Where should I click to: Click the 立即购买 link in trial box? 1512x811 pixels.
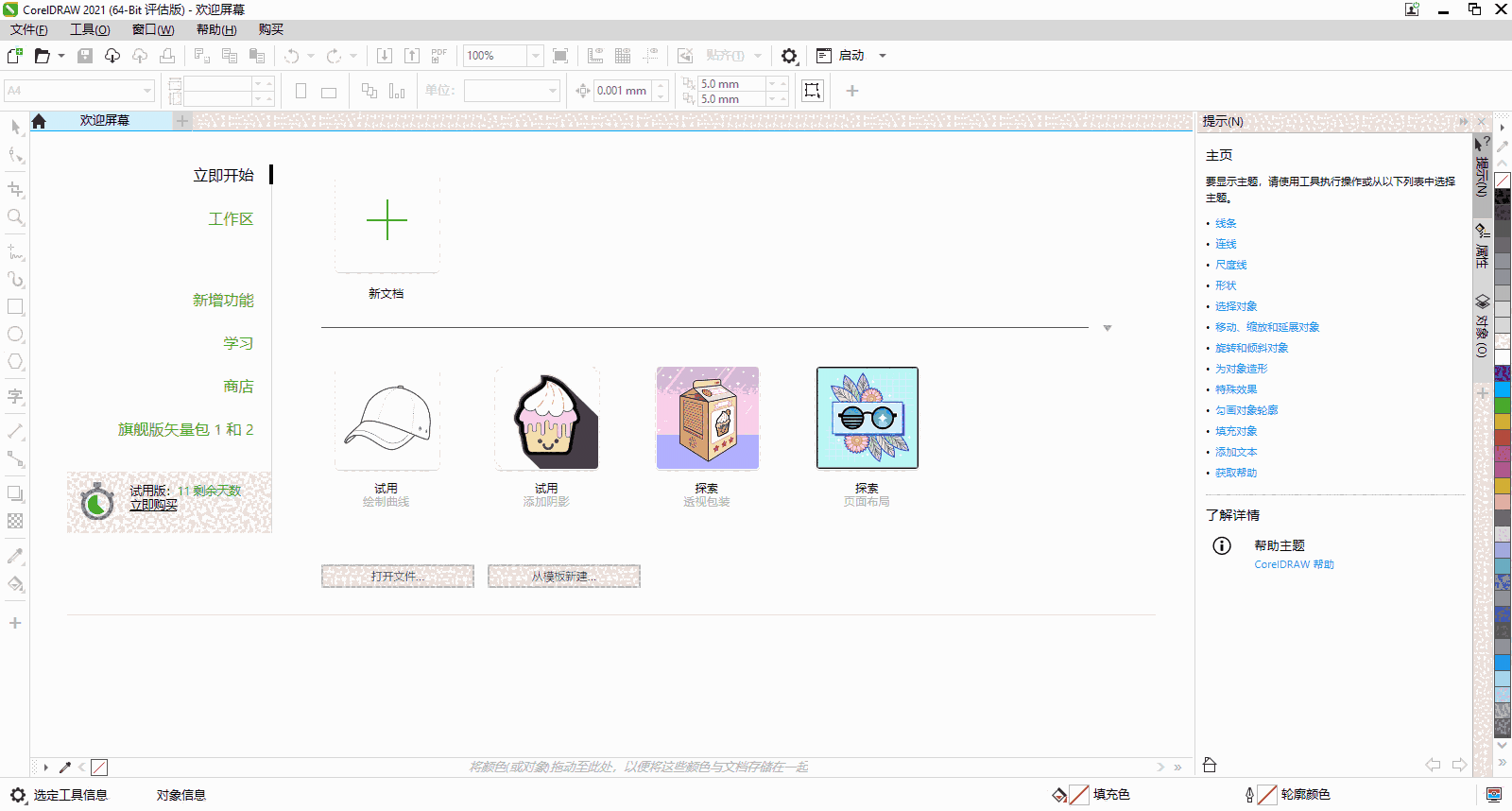[153, 505]
